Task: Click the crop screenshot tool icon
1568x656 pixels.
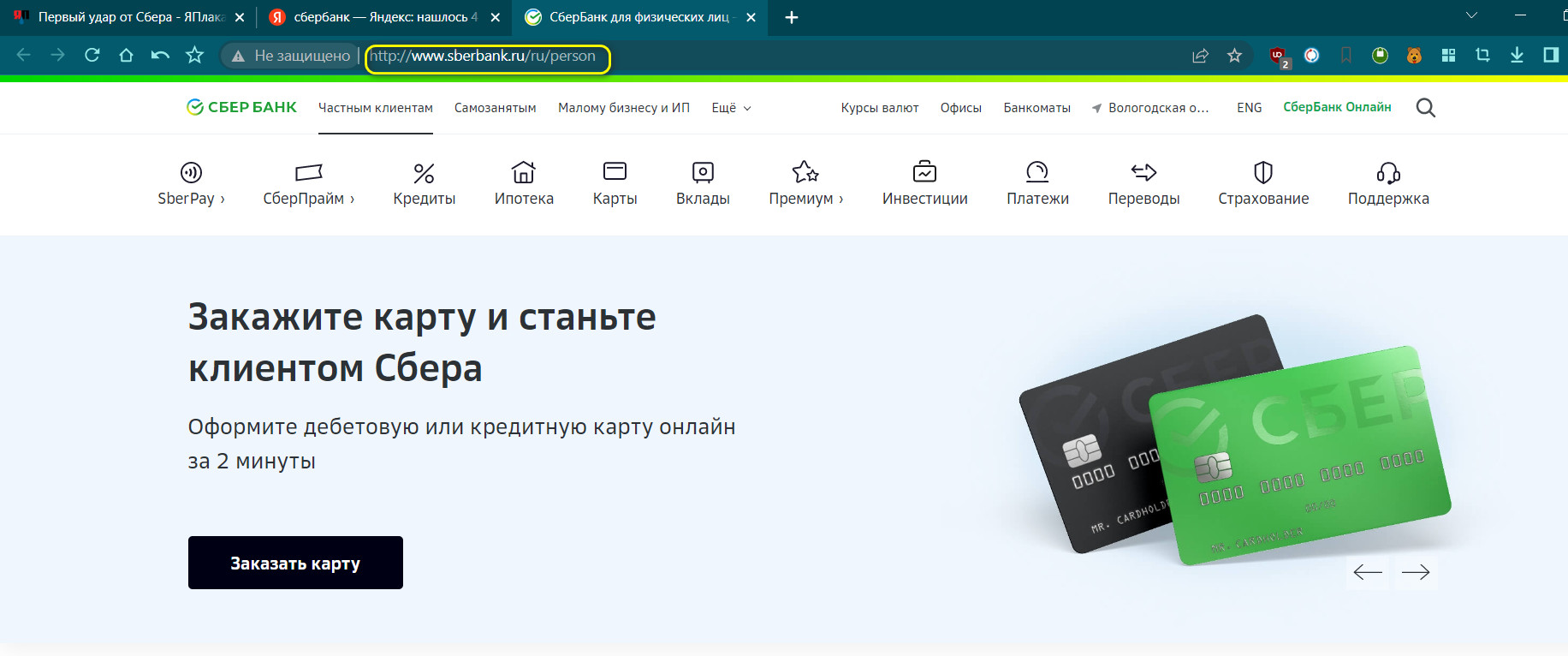Action: 1482,56
